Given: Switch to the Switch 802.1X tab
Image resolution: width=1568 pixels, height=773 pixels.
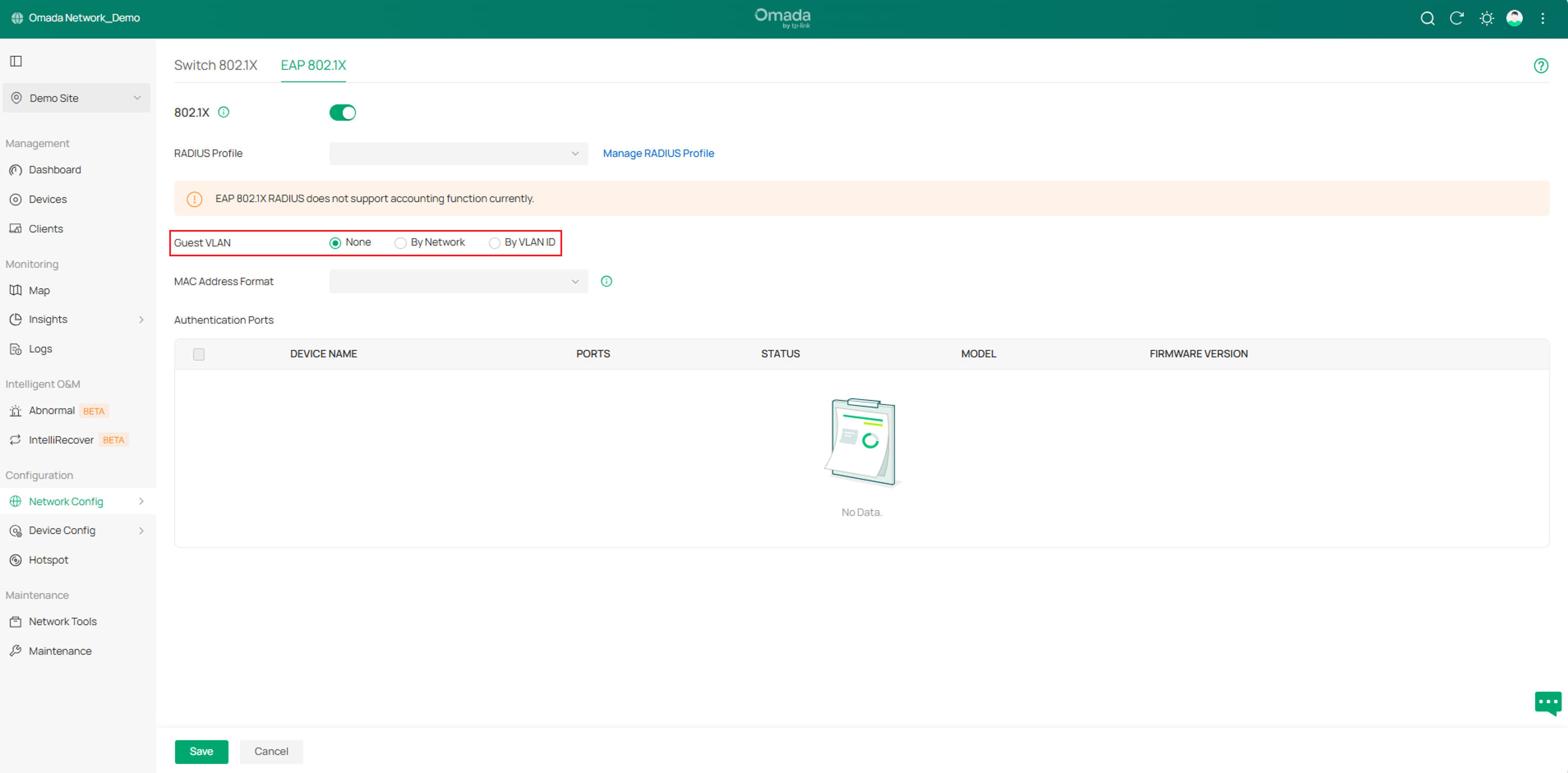Looking at the screenshot, I should coord(216,65).
